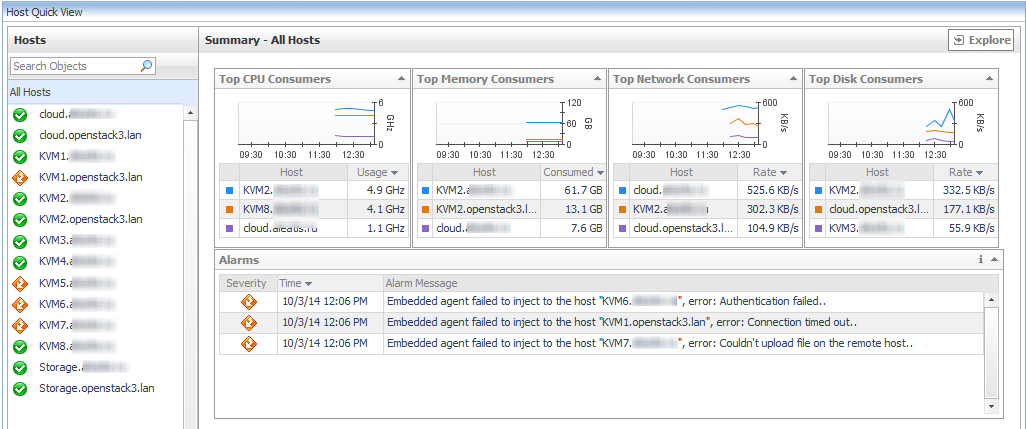Collapse the Top CPU Consumers panel
Viewport: 1026px width, 429px height.
pyautogui.click(x=401, y=79)
